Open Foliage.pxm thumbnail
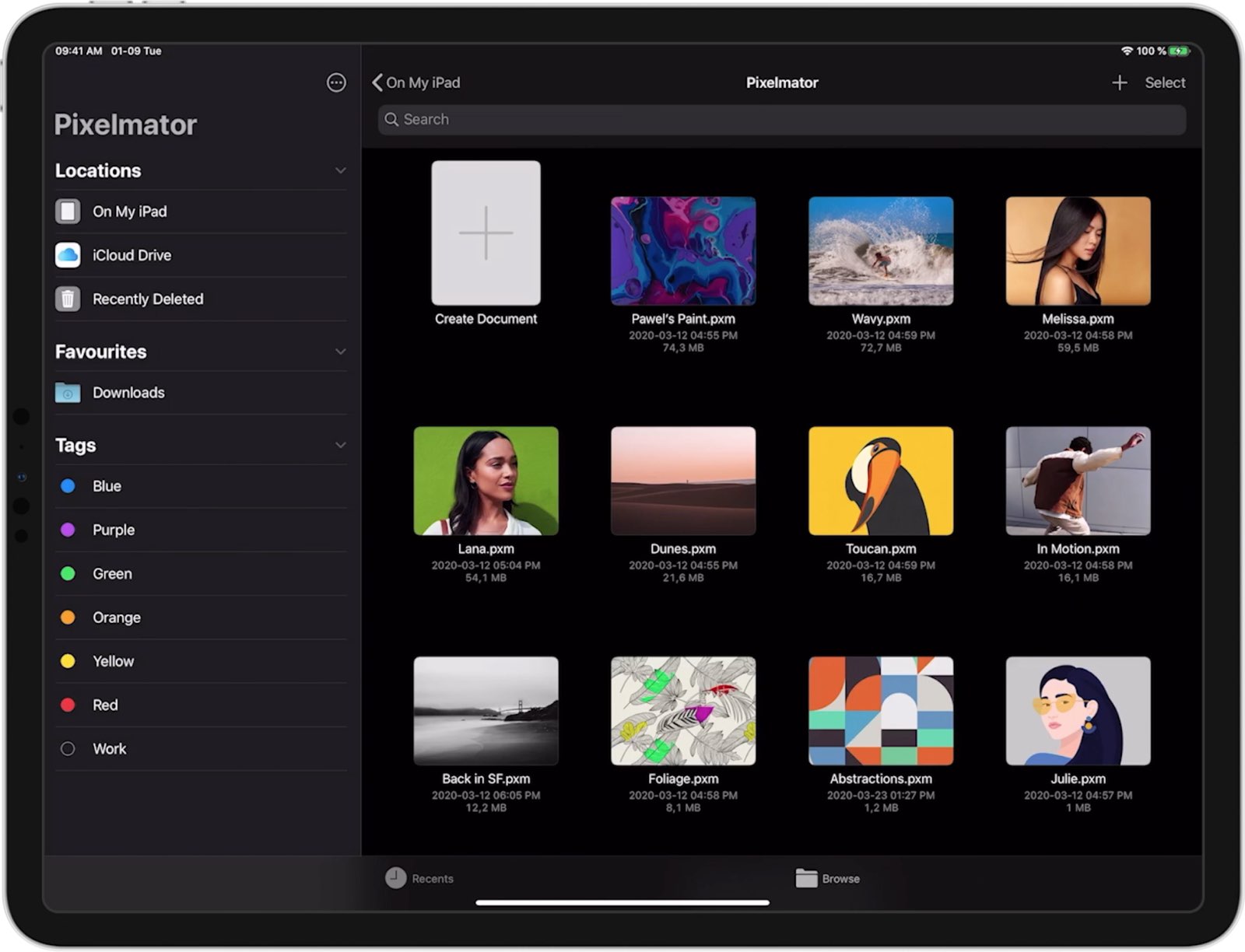 click(x=683, y=711)
